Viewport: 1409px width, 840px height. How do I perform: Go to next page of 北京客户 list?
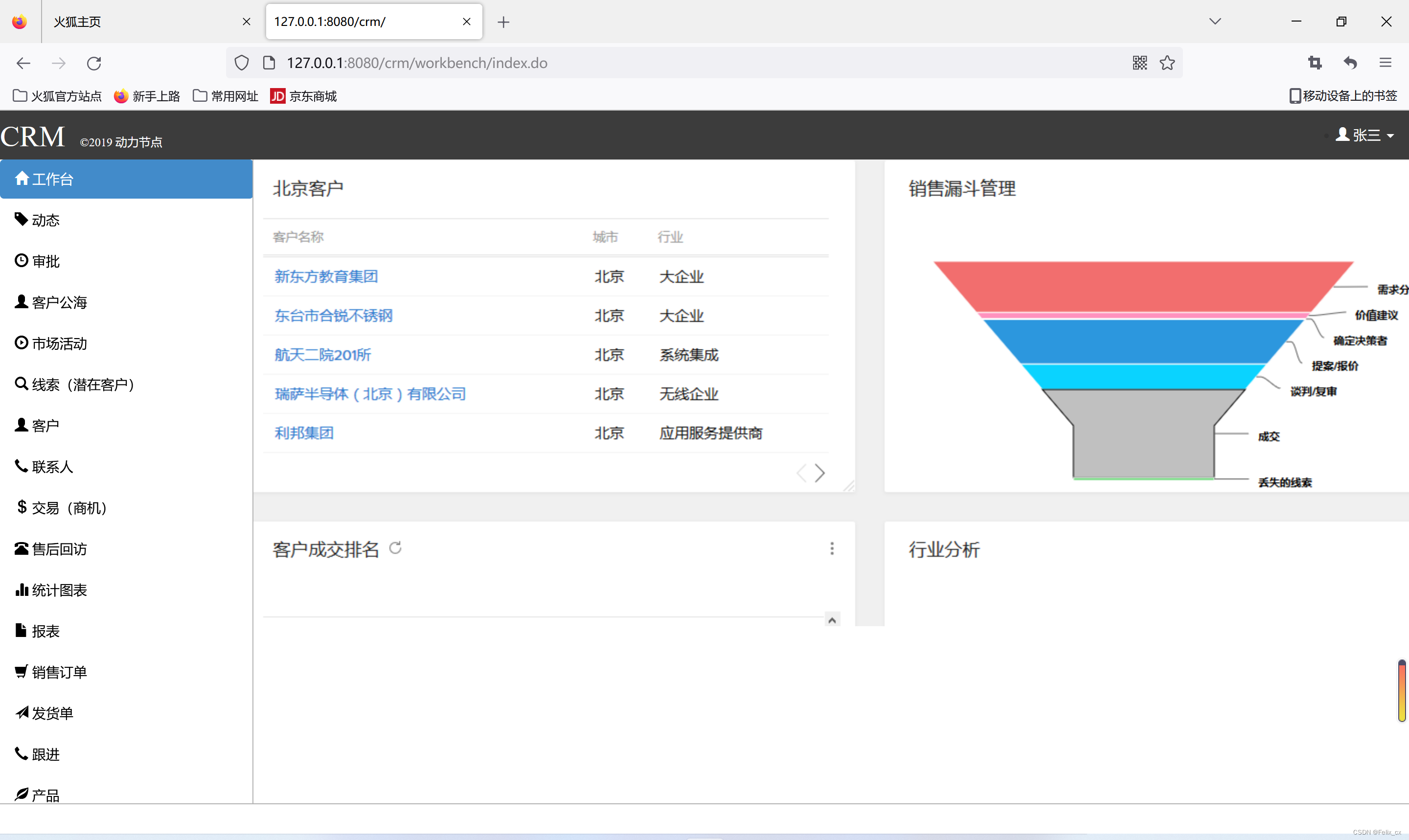tap(820, 473)
